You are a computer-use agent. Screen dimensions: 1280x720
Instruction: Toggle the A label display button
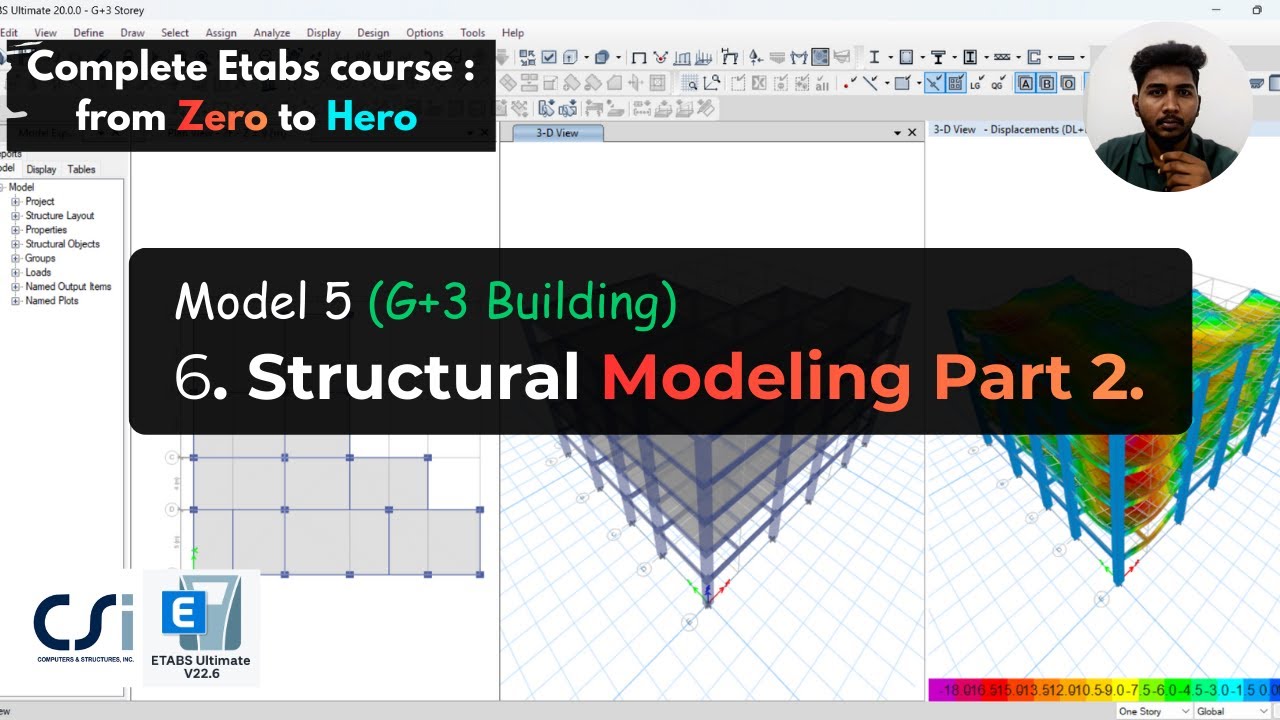click(x=1025, y=83)
